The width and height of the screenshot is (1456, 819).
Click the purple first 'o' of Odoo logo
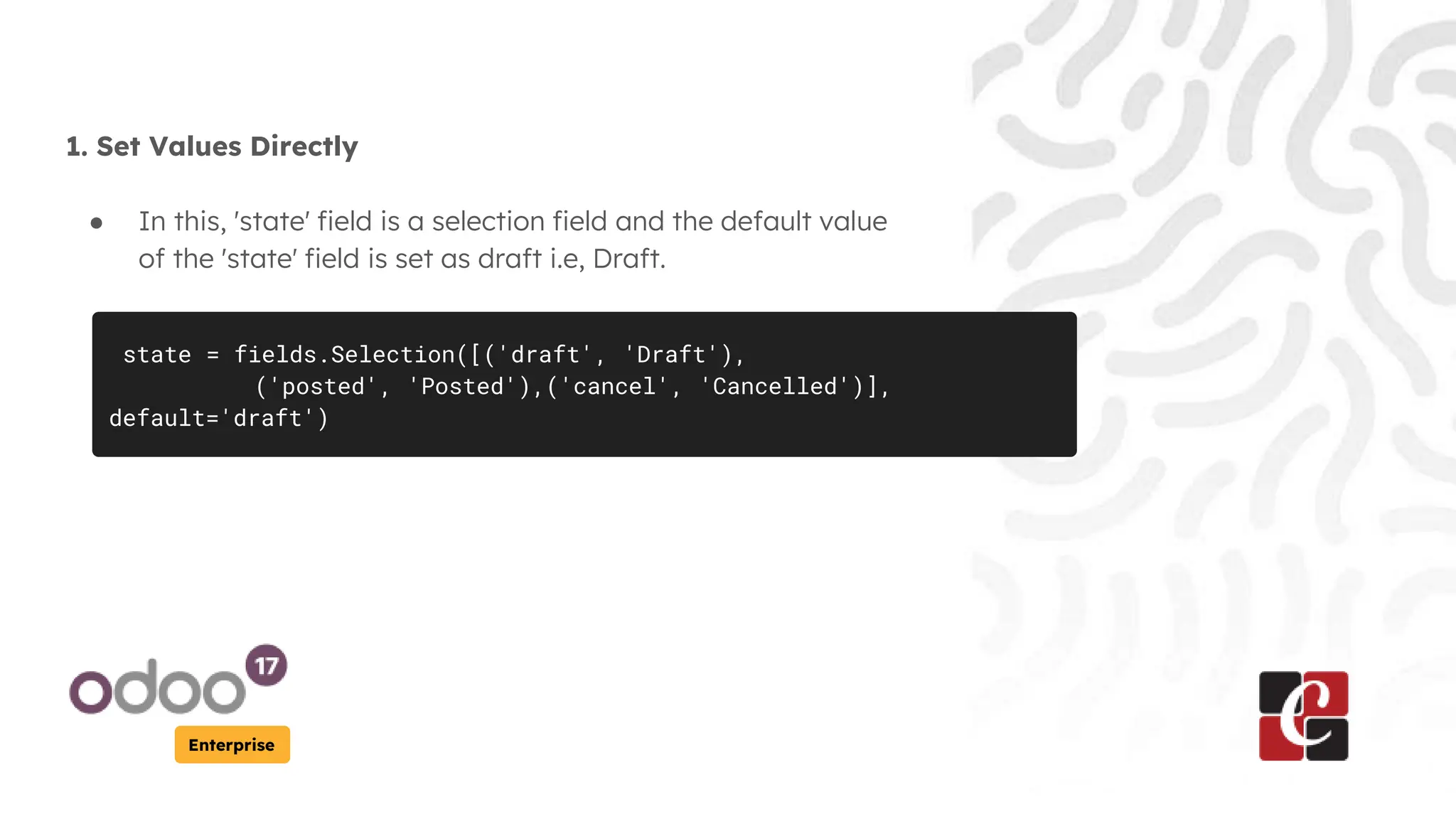coord(90,692)
